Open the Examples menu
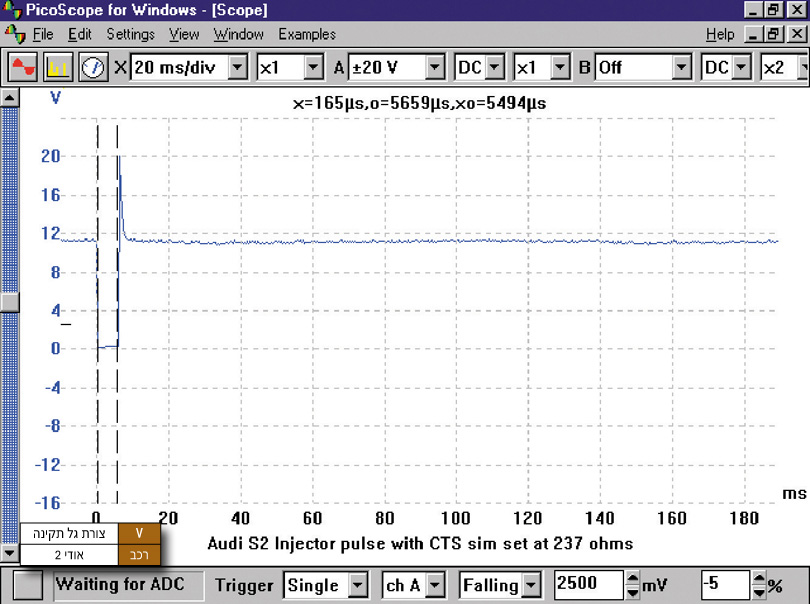 pos(307,34)
